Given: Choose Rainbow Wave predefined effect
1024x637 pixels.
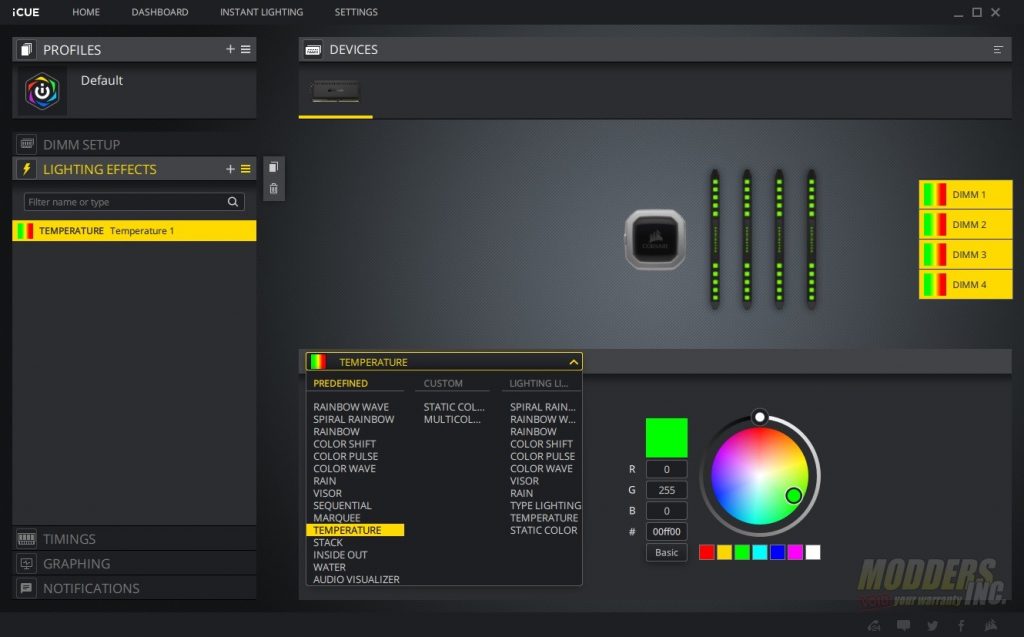Looking at the screenshot, I should 351,407.
